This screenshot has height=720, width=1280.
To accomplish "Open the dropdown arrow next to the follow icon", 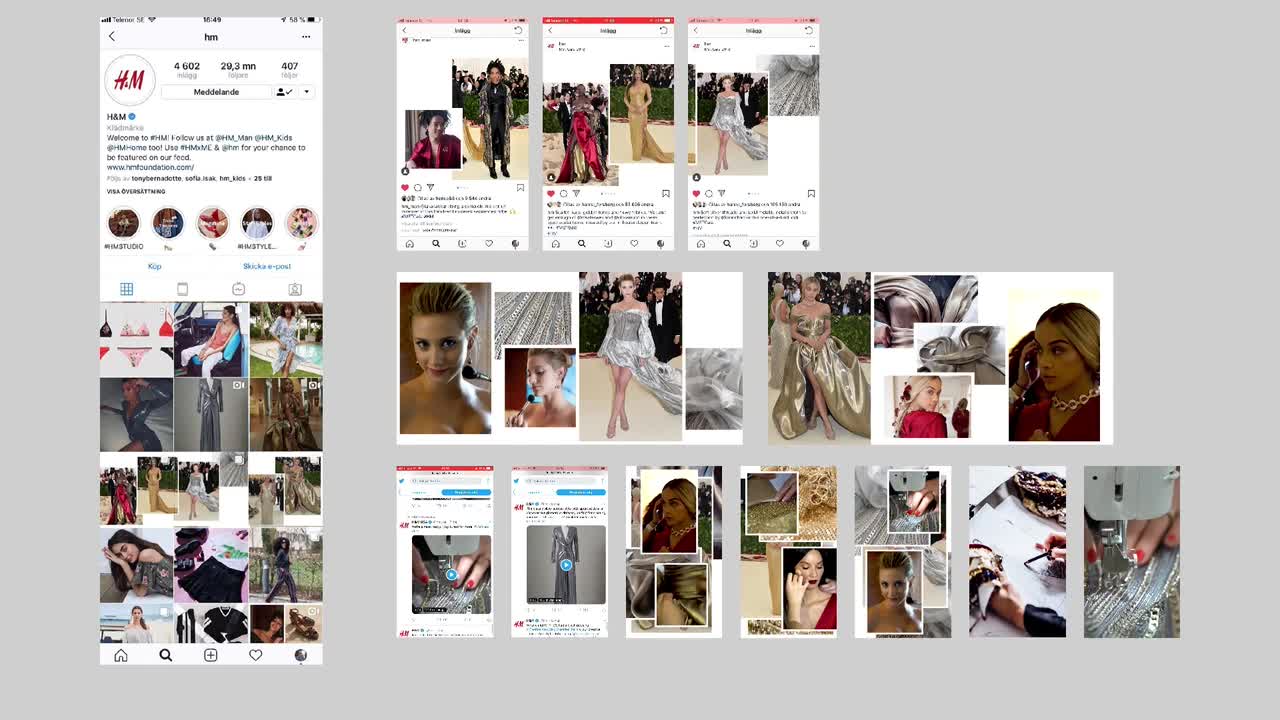I will pyautogui.click(x=307, y=91).
